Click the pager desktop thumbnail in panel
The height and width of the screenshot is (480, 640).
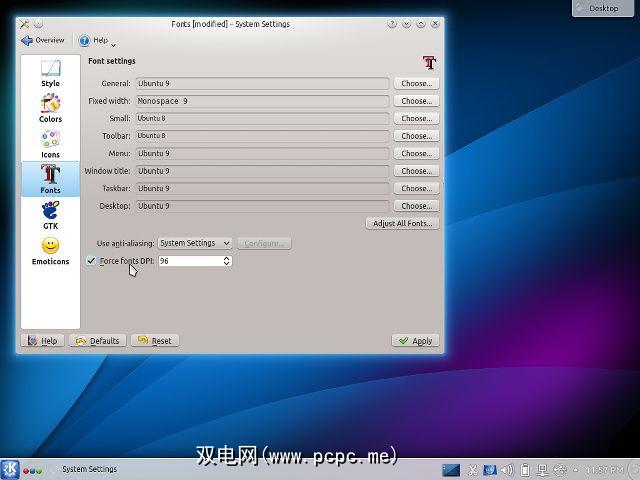(x=451, y=470)
